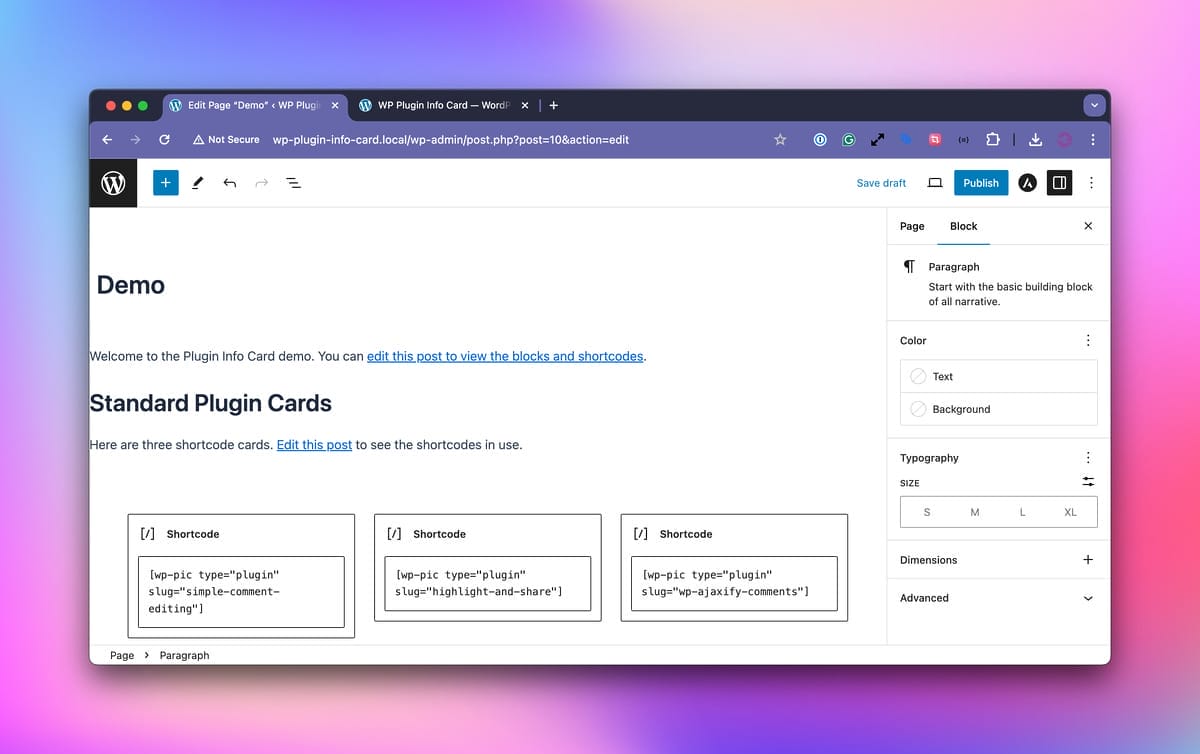Add a Dimensions option with the plus
Viewport: 1200px width, 754px height.
tap(1088, 560)
